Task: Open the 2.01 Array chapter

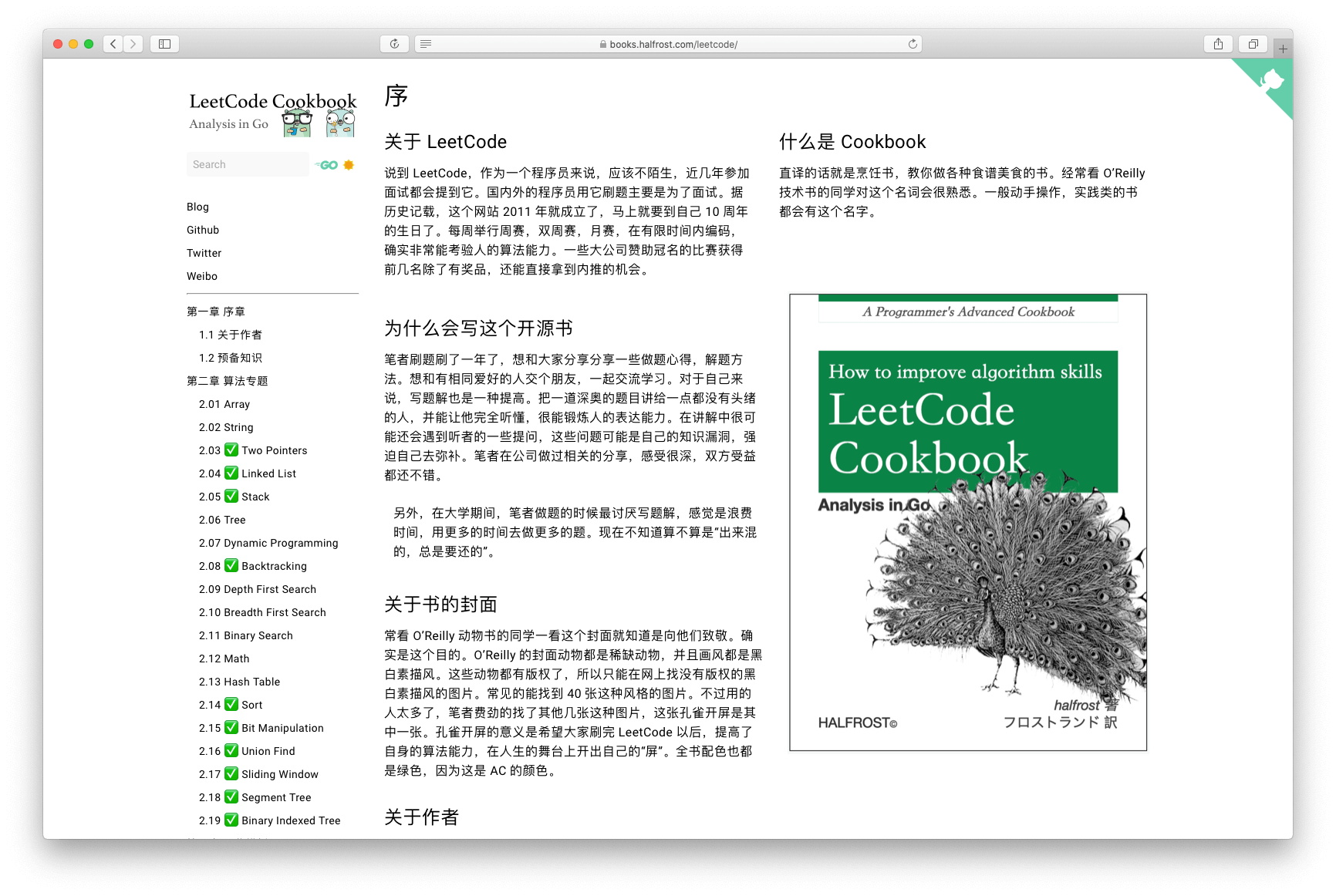Action: pyautogui.click(x=224, y=404)
